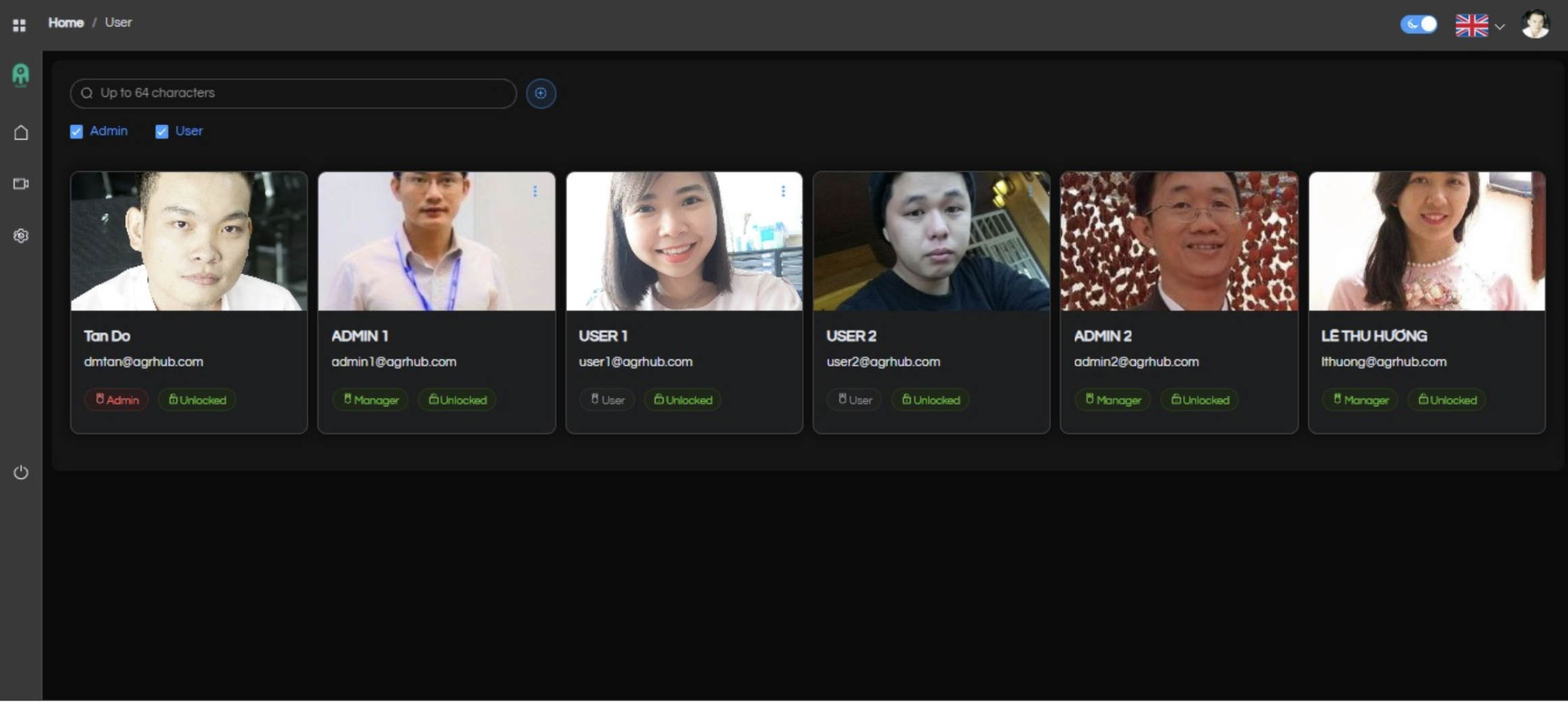The image size is (1568, 705).
Task: Click the green AgrHub logo in sidebar
Action: [21, 75]
